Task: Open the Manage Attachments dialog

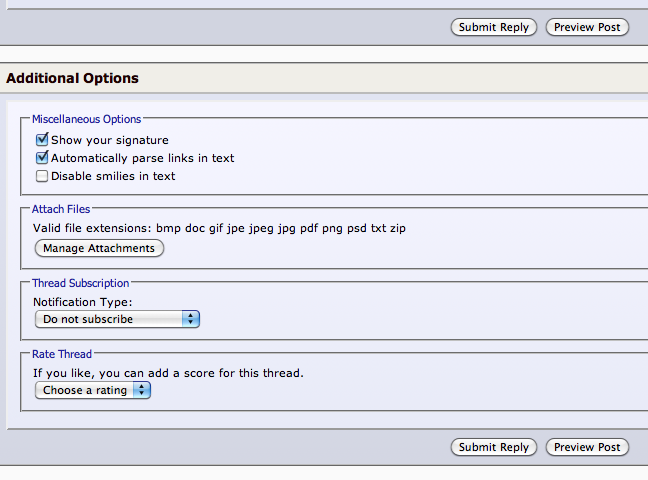Action: [x=99, y=248]
